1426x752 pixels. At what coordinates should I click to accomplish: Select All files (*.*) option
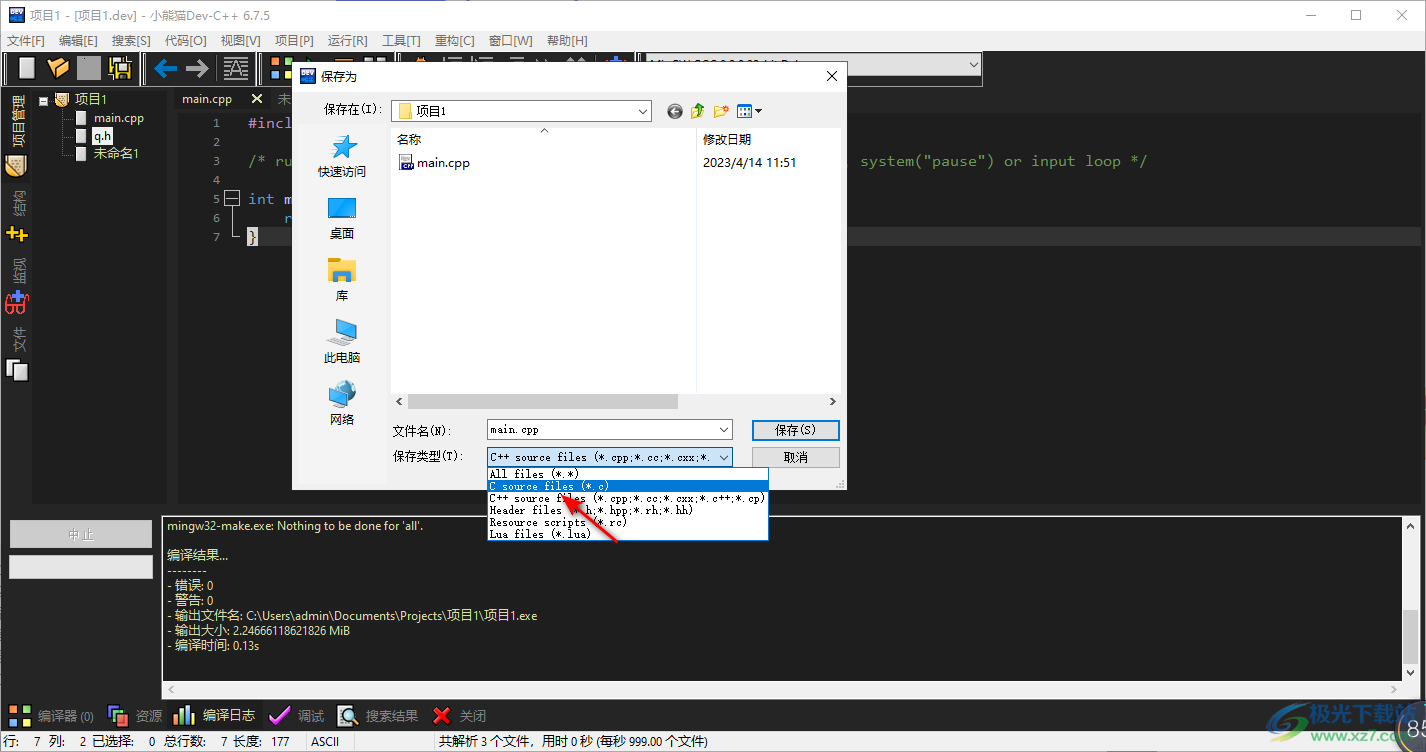pyautogui.click(x=628, y=474)
